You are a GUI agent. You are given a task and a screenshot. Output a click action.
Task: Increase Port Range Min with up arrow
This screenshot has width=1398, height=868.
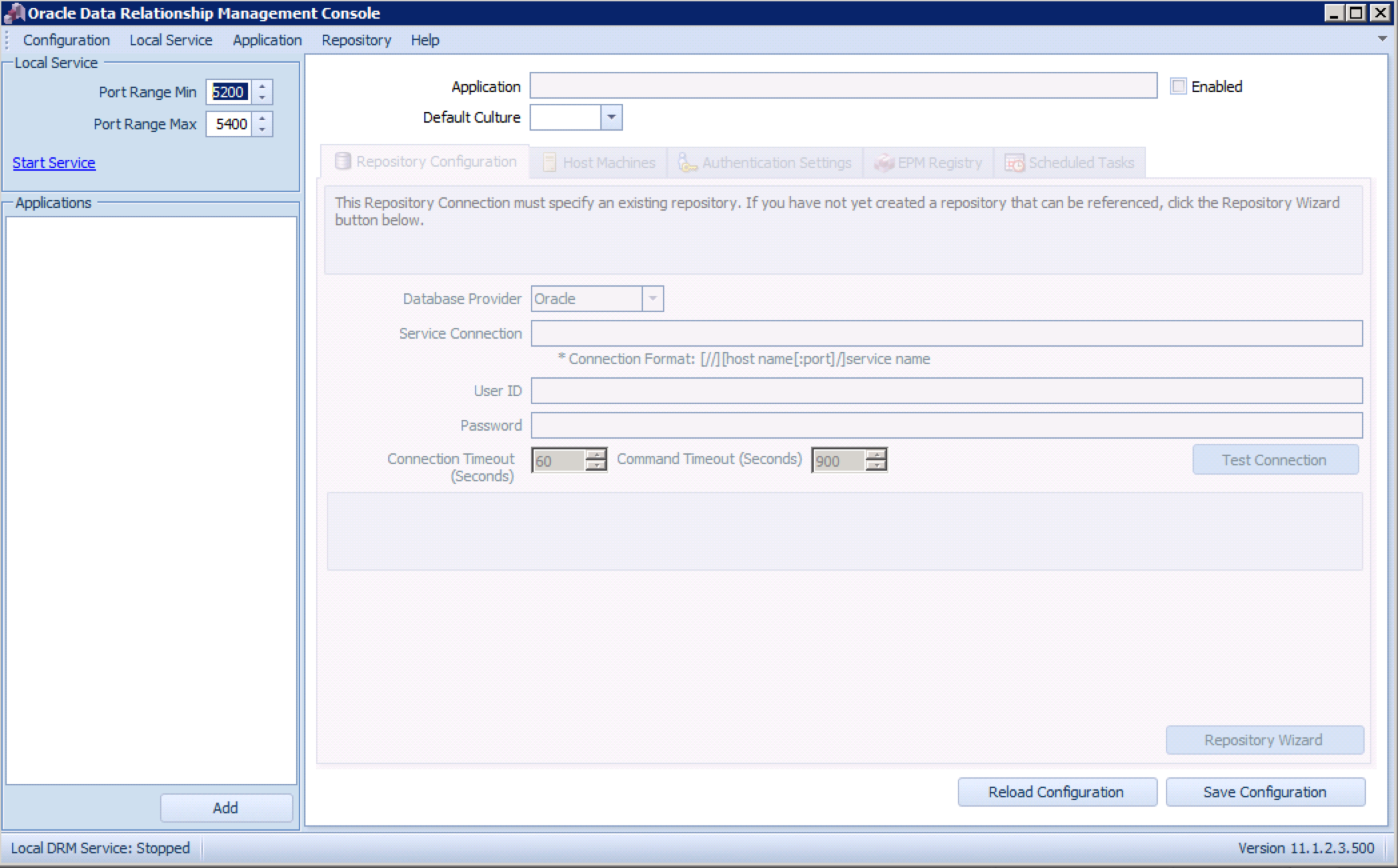[x=262, y=86]
